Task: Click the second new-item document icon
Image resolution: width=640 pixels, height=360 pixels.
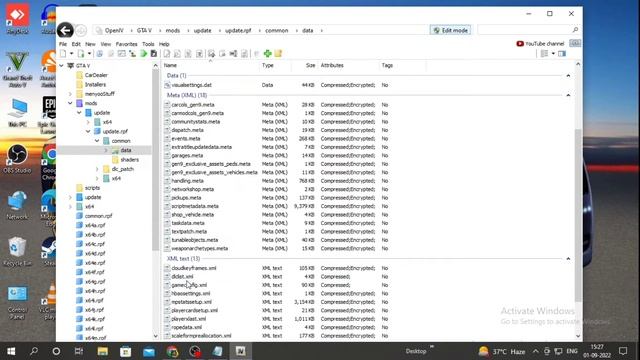Action: (81, 53)
